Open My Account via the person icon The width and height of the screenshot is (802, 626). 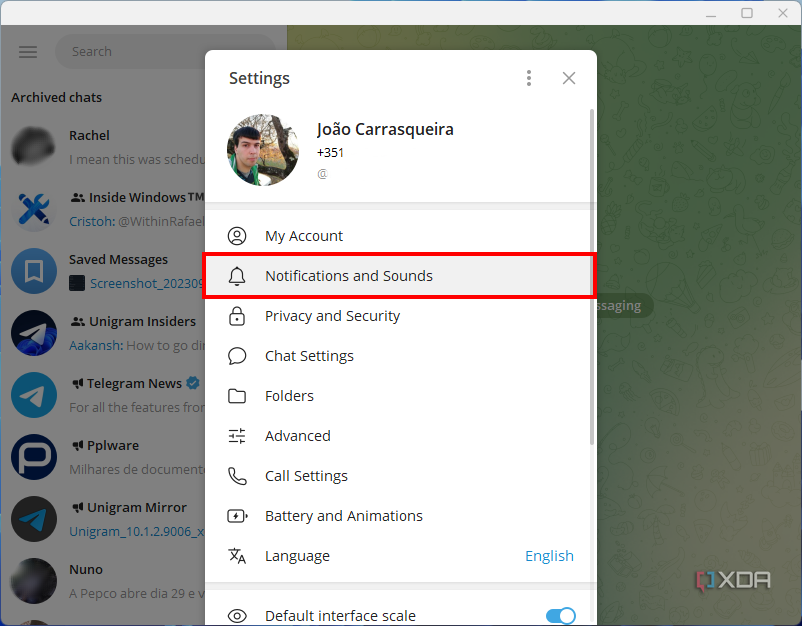click(x=237, y=235)
